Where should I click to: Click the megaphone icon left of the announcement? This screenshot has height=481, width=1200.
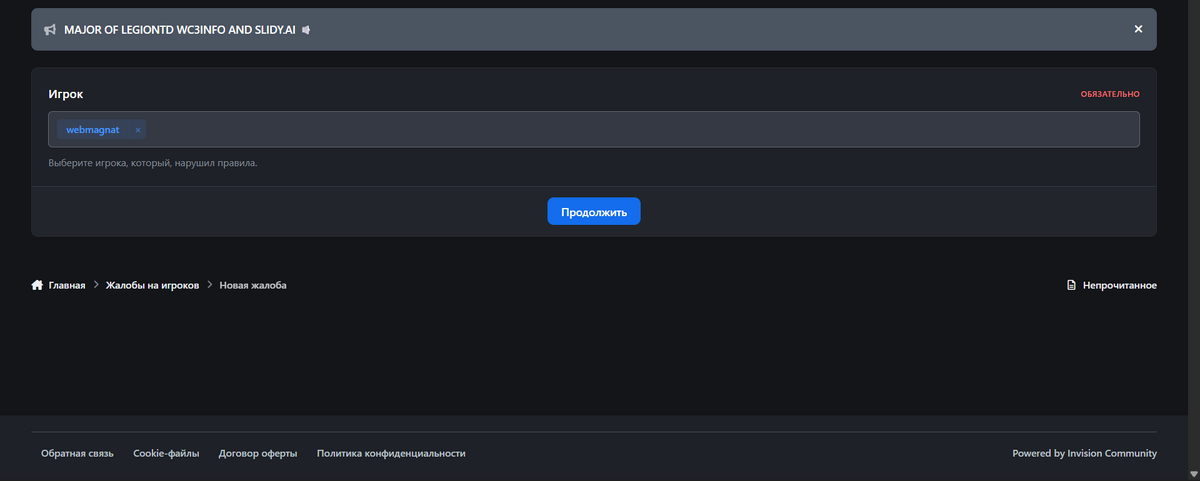(50, 30)
